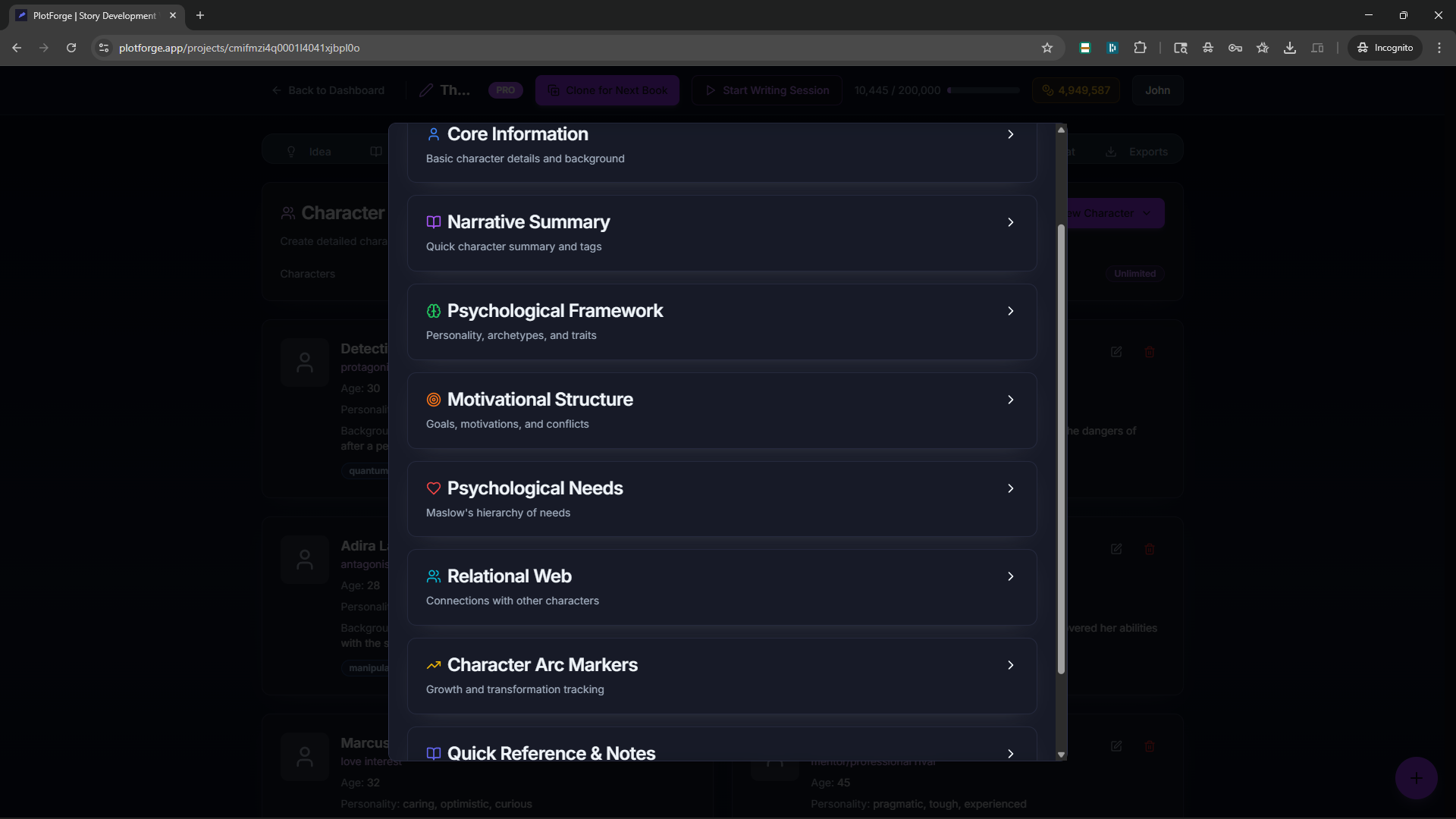Image resolution: width=1456 pixels, height=819 pixels.
Task: Click the Motivational Structure target icon
Action: coord(434,400)
